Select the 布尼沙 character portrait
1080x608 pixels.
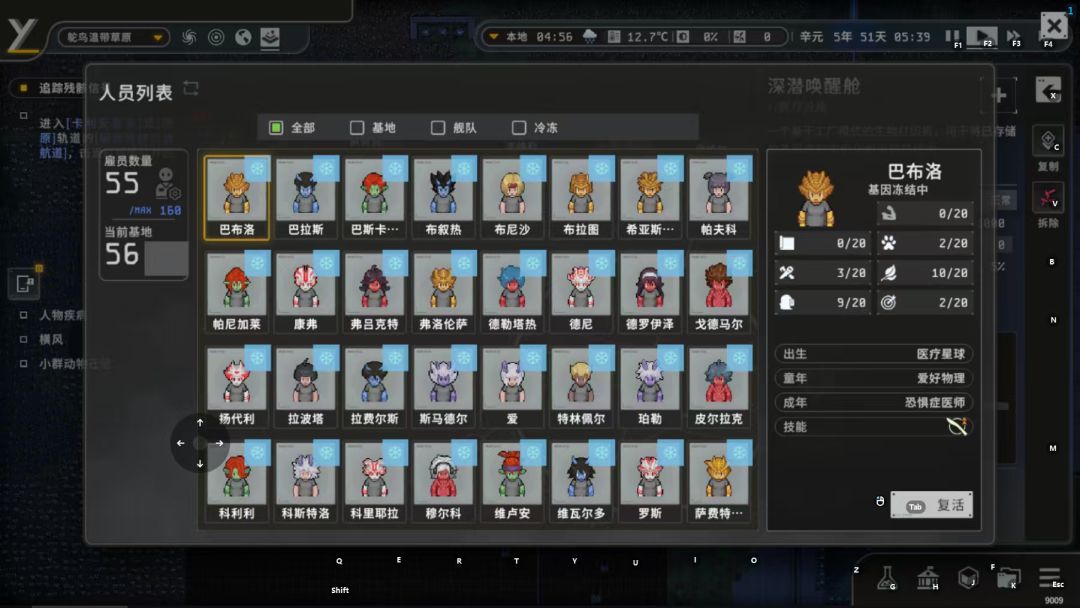512,198
